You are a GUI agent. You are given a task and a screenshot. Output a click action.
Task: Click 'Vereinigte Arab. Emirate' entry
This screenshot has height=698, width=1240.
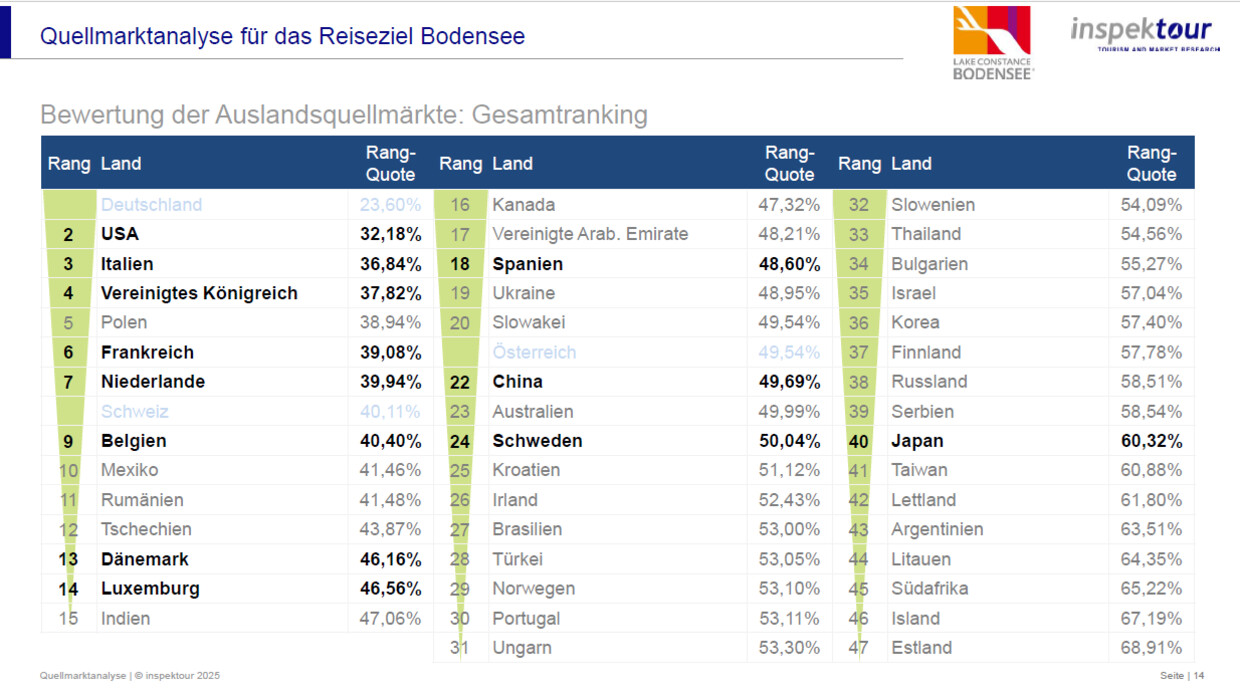click(590, 234)
